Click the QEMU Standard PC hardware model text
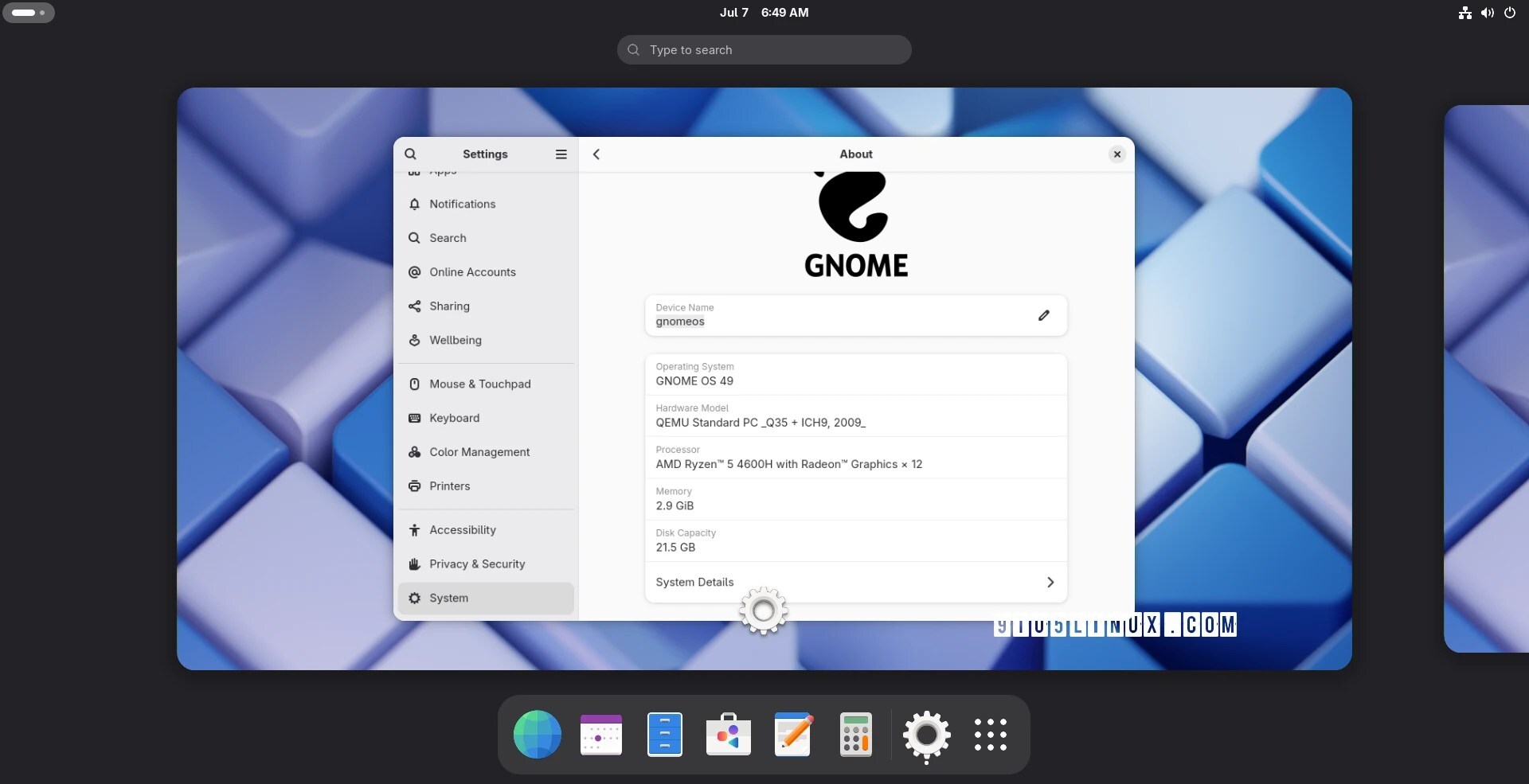The image size is (1529, 784). point(761,423)
